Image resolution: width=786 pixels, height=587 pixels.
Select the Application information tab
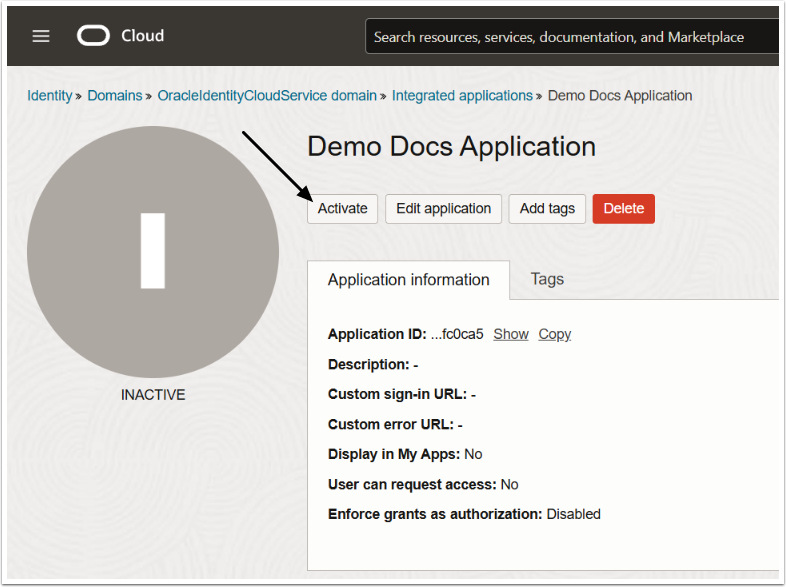pos(408,280)
